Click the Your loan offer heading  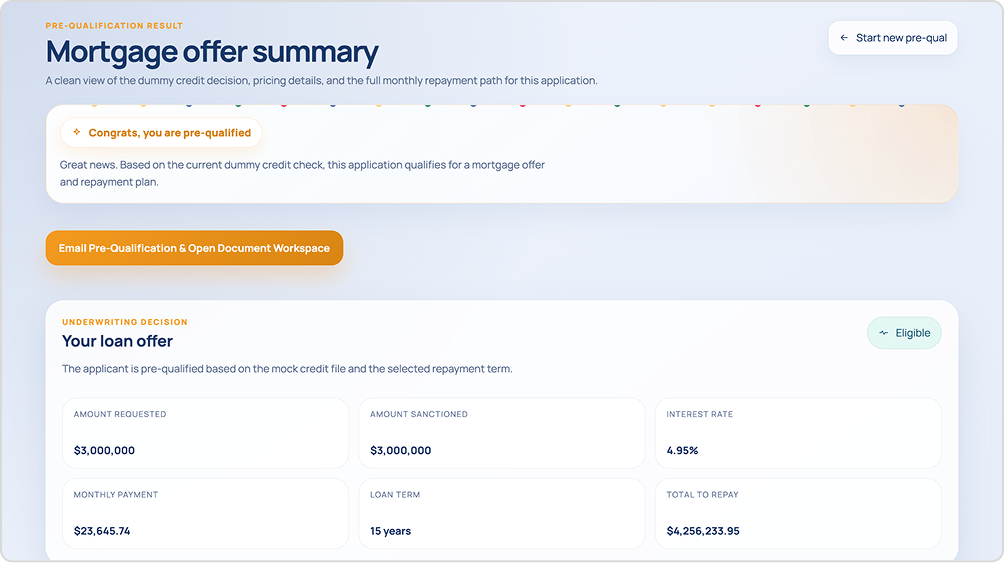point(117,341)
